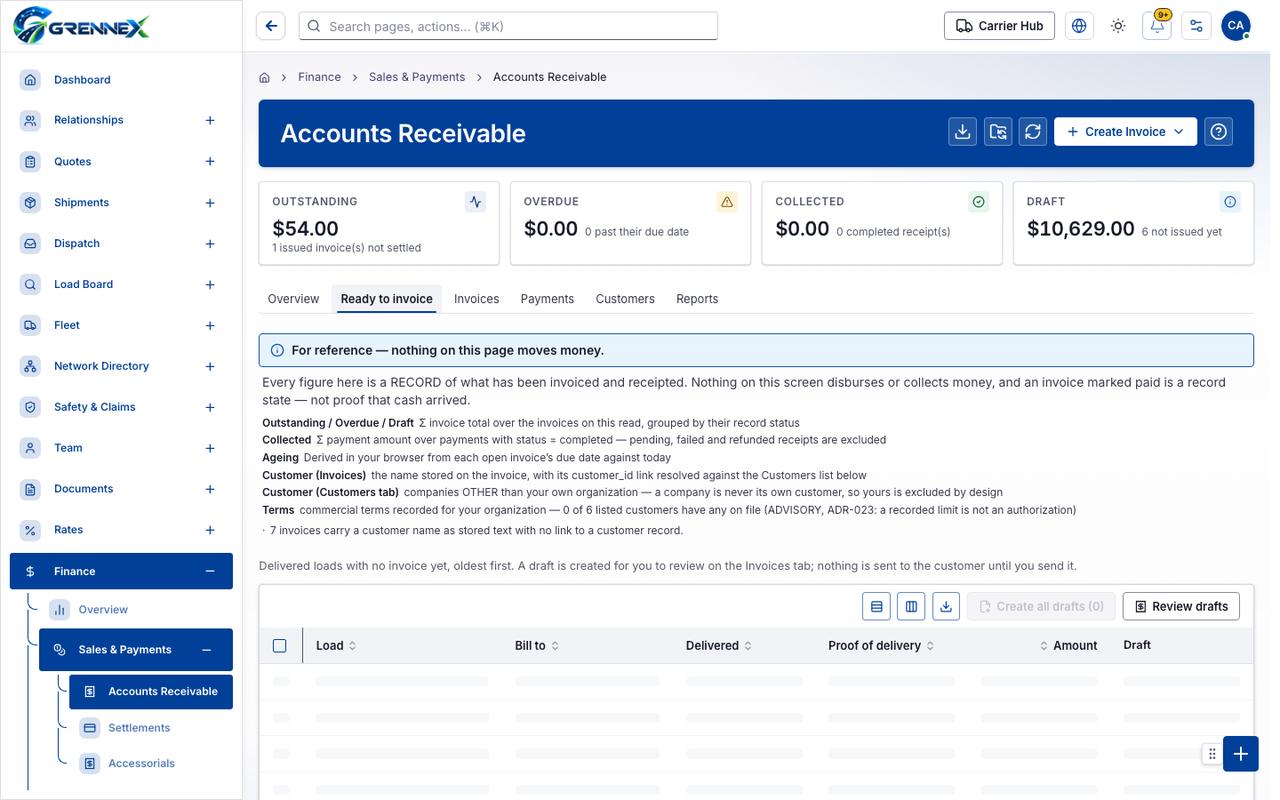
Task: Click the warning icon on the Overdue card
Action: pyautogui.click(x=727, y=202)
